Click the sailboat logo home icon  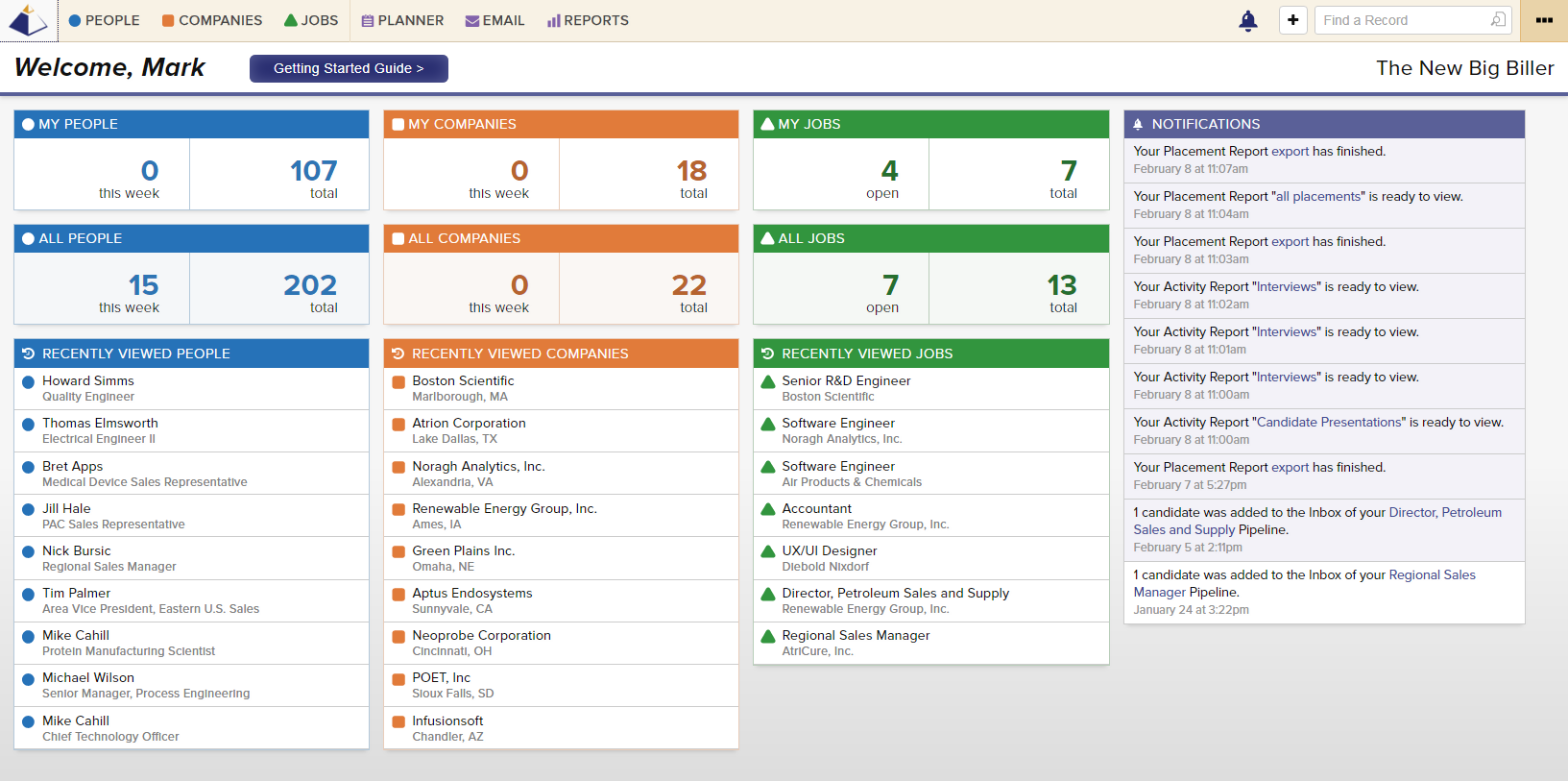point(28,20)
